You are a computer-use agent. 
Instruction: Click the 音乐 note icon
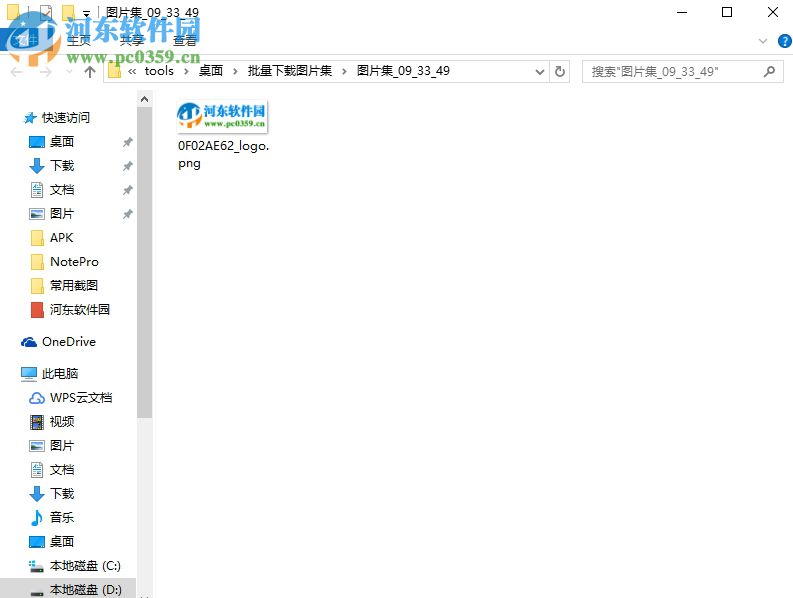(x=36, y=518)
